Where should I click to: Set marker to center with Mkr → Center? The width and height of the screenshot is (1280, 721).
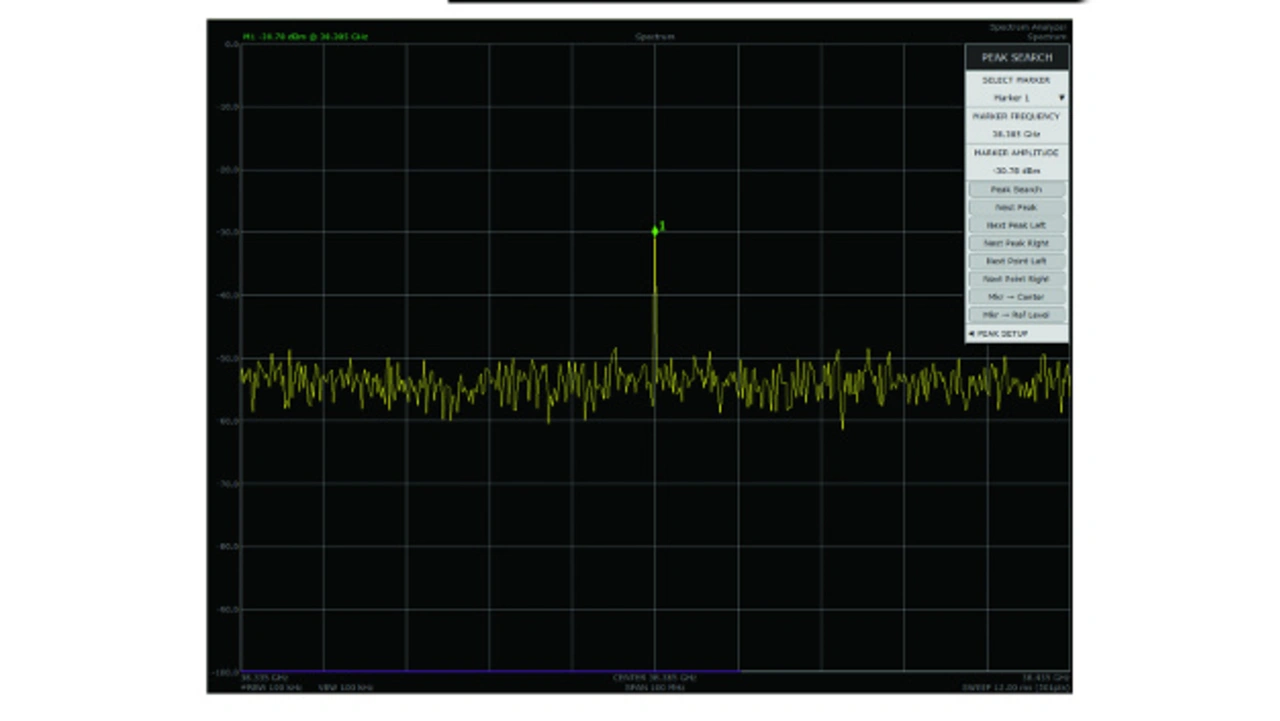(1016, 297)
